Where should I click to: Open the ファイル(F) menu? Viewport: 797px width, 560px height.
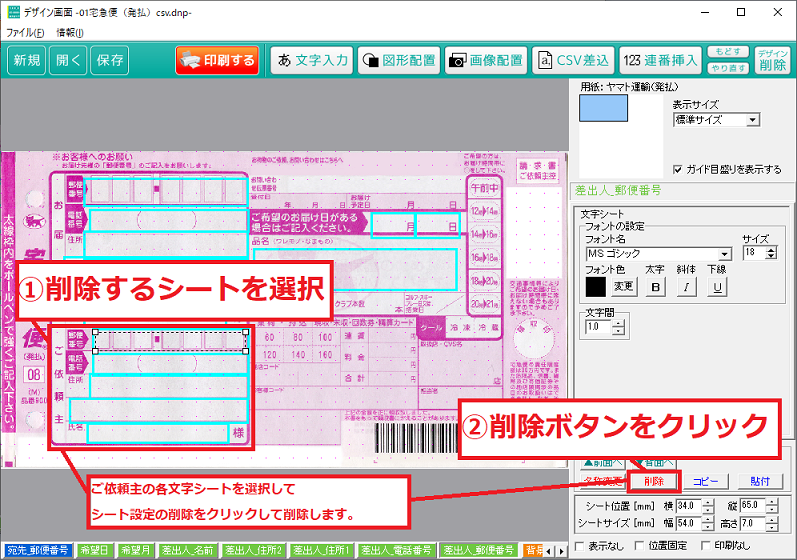[x=25, y=33]
